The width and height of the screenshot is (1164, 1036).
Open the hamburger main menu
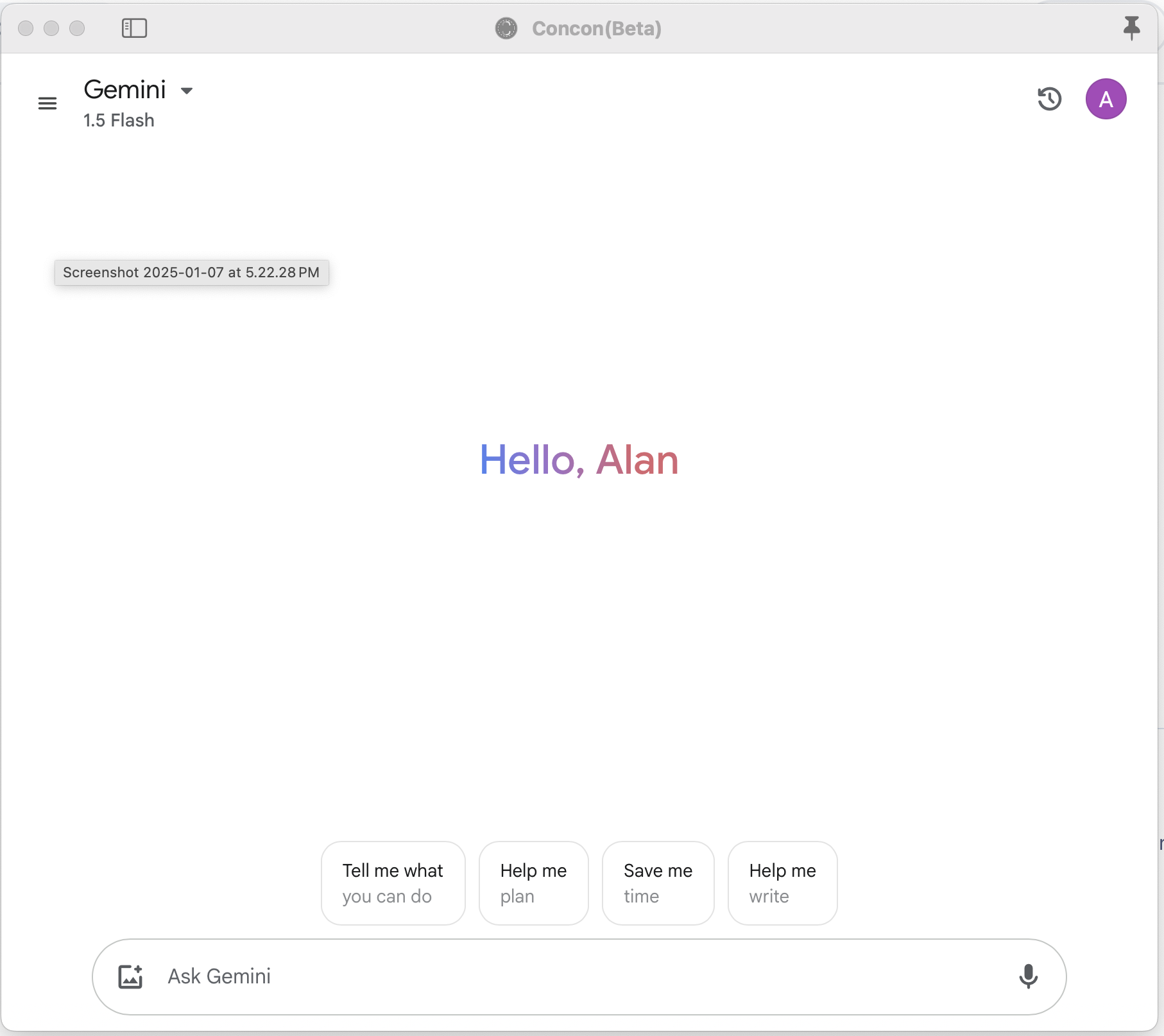[x=47, y=103]
